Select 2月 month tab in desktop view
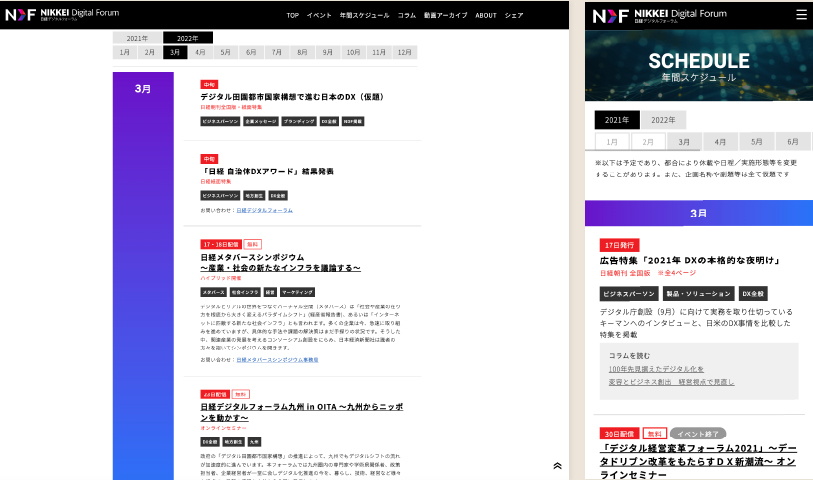Image resolution: width=813 pixels, height=480 pixels. (150, 52)
